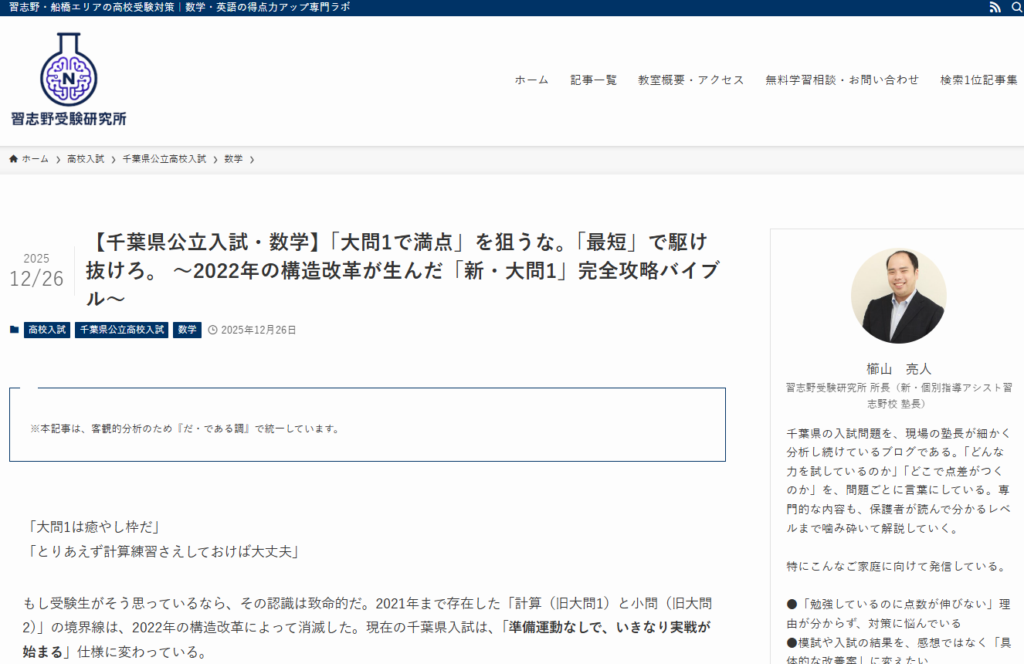The width and height of the screenshot is (1024, 664).
Task: Select the 数学 category tag under title
Action: (x=187, y=330)
